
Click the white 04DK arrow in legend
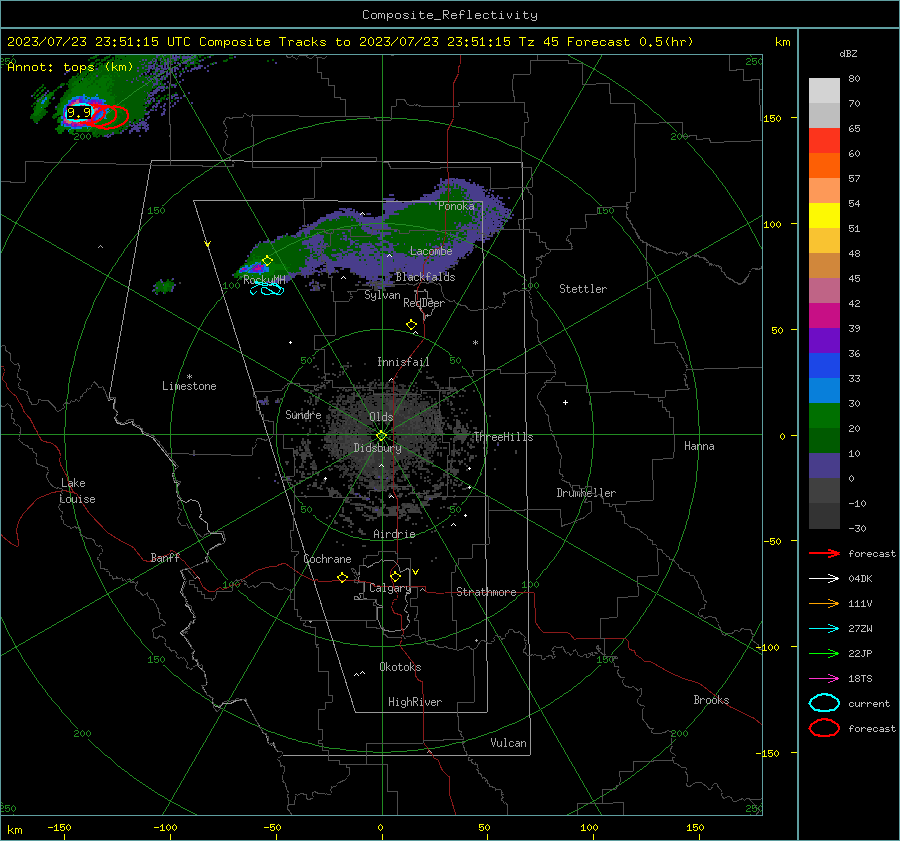click(824, 578)
